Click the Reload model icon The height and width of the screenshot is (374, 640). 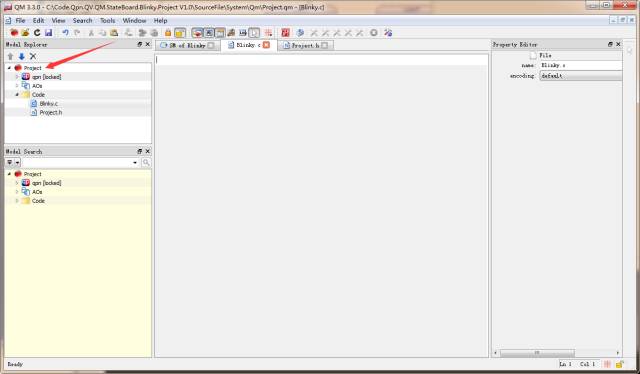(37, 33)
